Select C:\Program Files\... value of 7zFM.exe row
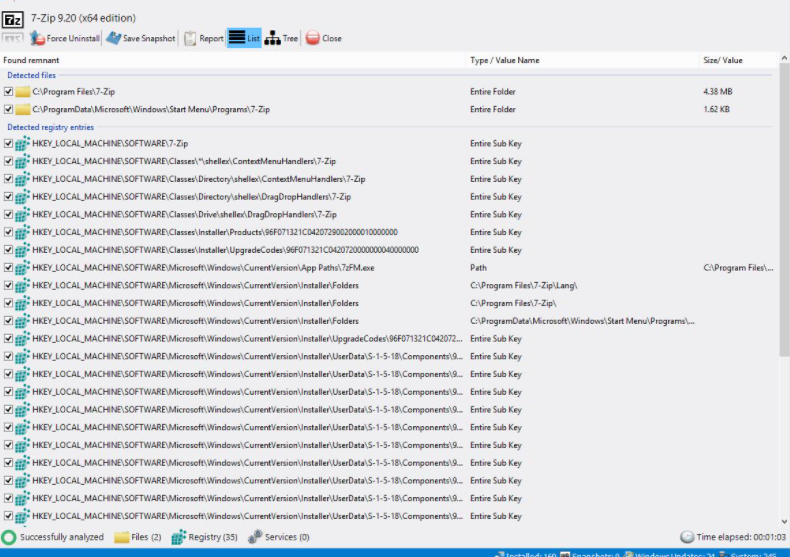Image resolution: width=790 pixels, height=557 pixels. [x=738, y=268]
